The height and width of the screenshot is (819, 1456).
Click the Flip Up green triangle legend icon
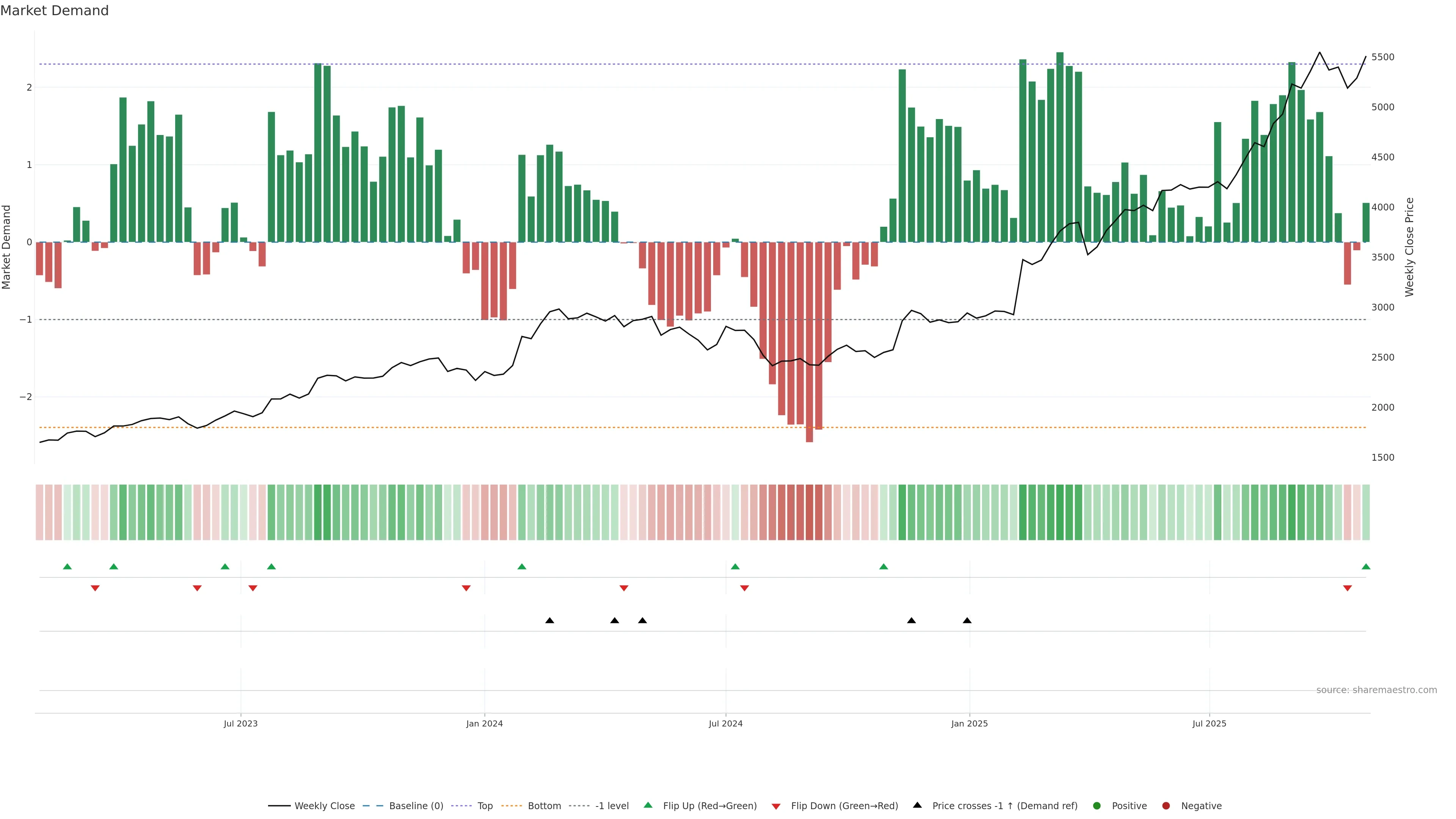648,805
